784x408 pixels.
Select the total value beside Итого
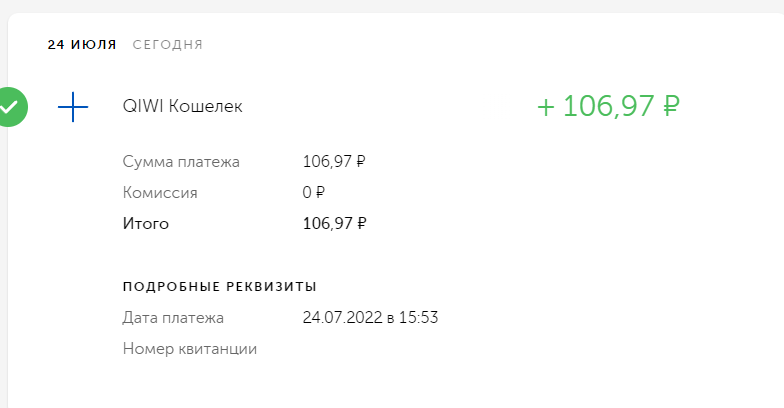click(x=334, y=224)
